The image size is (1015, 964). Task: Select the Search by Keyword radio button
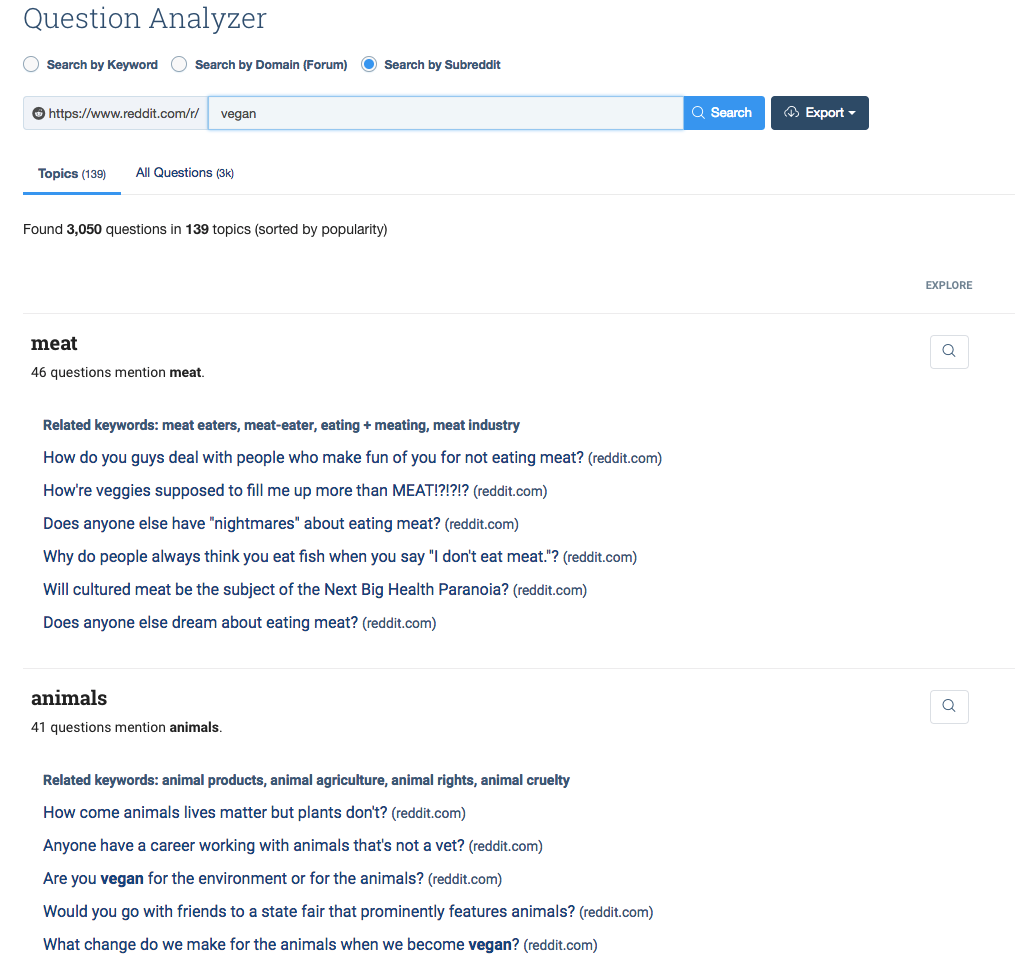tap(32, 65)
